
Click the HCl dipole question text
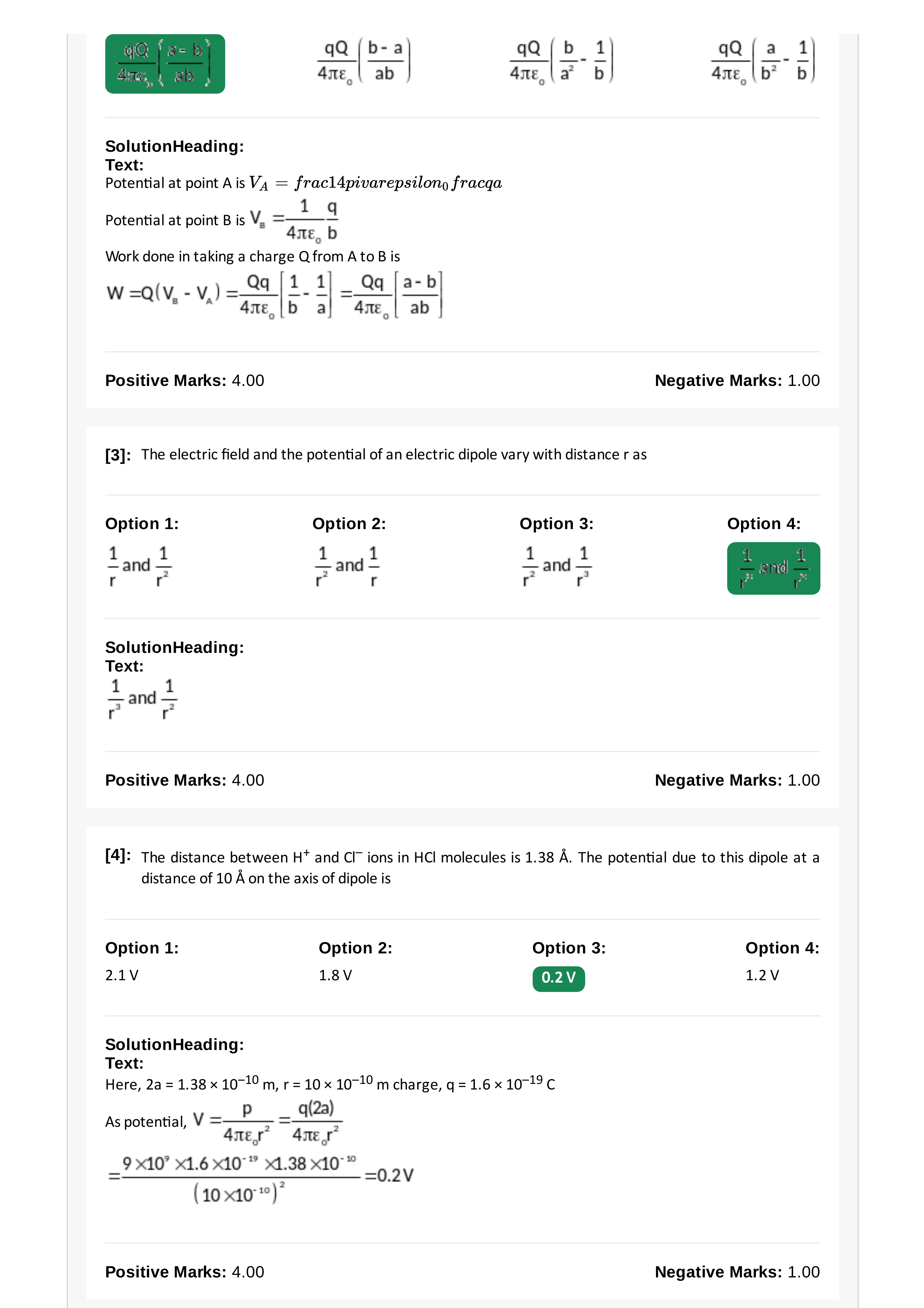[480, 868]
